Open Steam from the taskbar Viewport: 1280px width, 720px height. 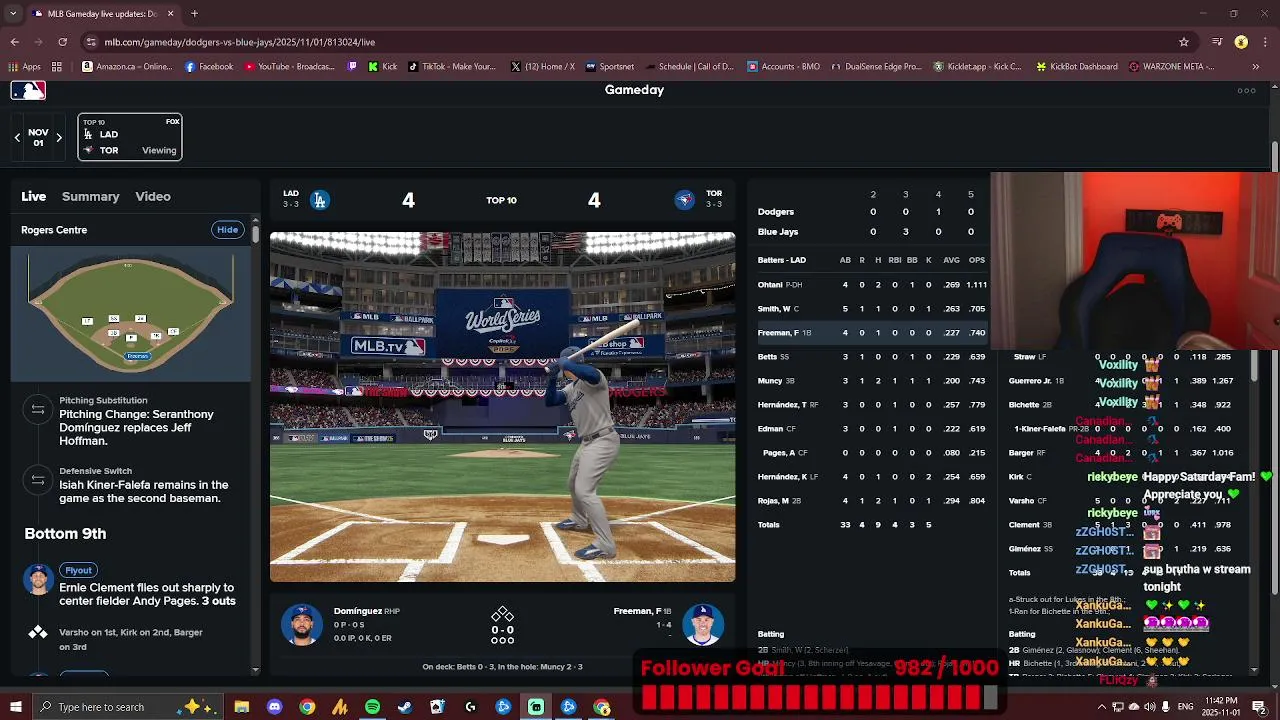[405, 707]
